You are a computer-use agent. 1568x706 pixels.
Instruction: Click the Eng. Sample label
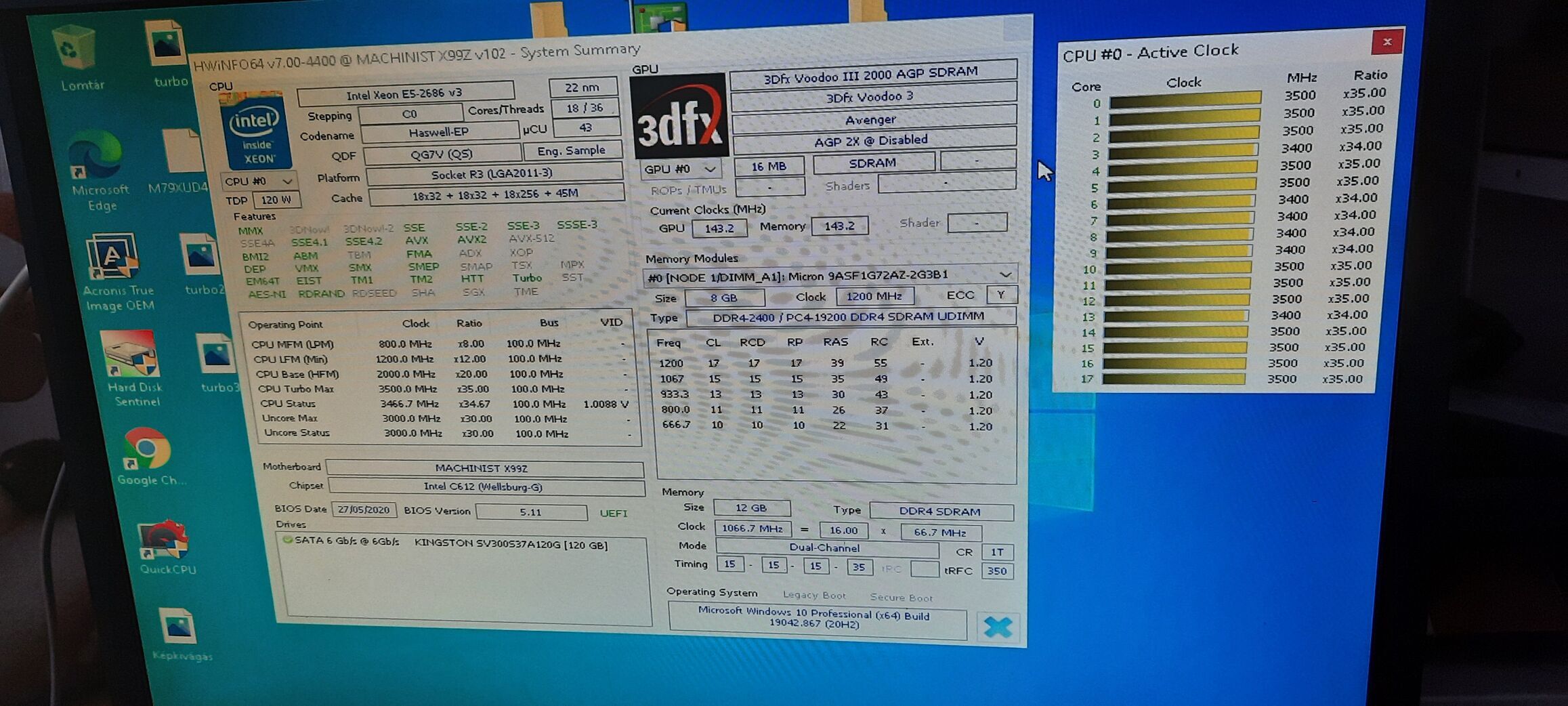pos(572,151)
